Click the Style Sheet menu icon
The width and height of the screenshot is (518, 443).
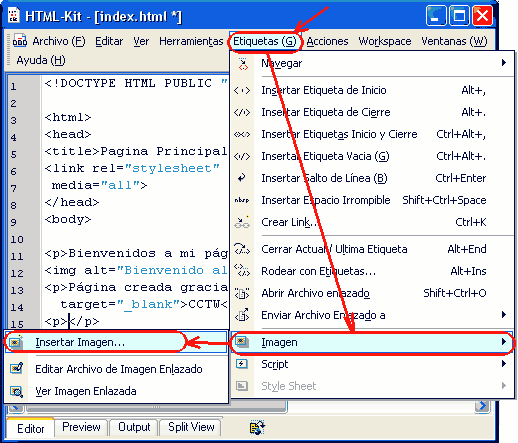click(x=242, y=386)
